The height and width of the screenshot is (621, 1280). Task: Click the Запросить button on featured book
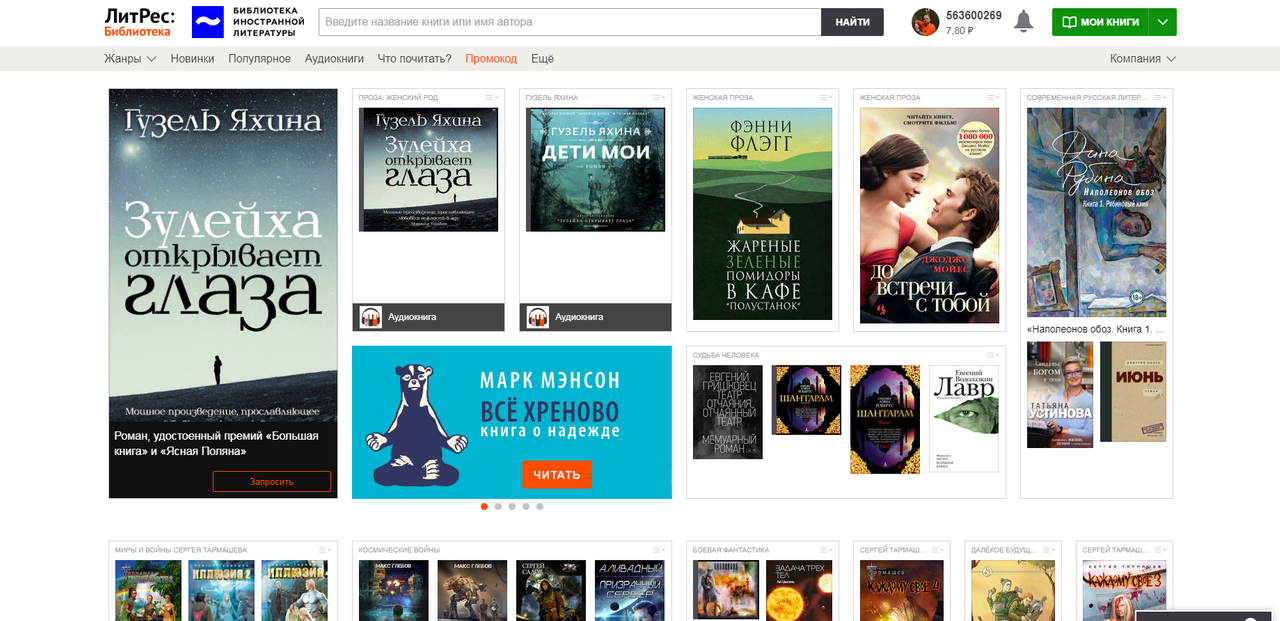(272, 482)
